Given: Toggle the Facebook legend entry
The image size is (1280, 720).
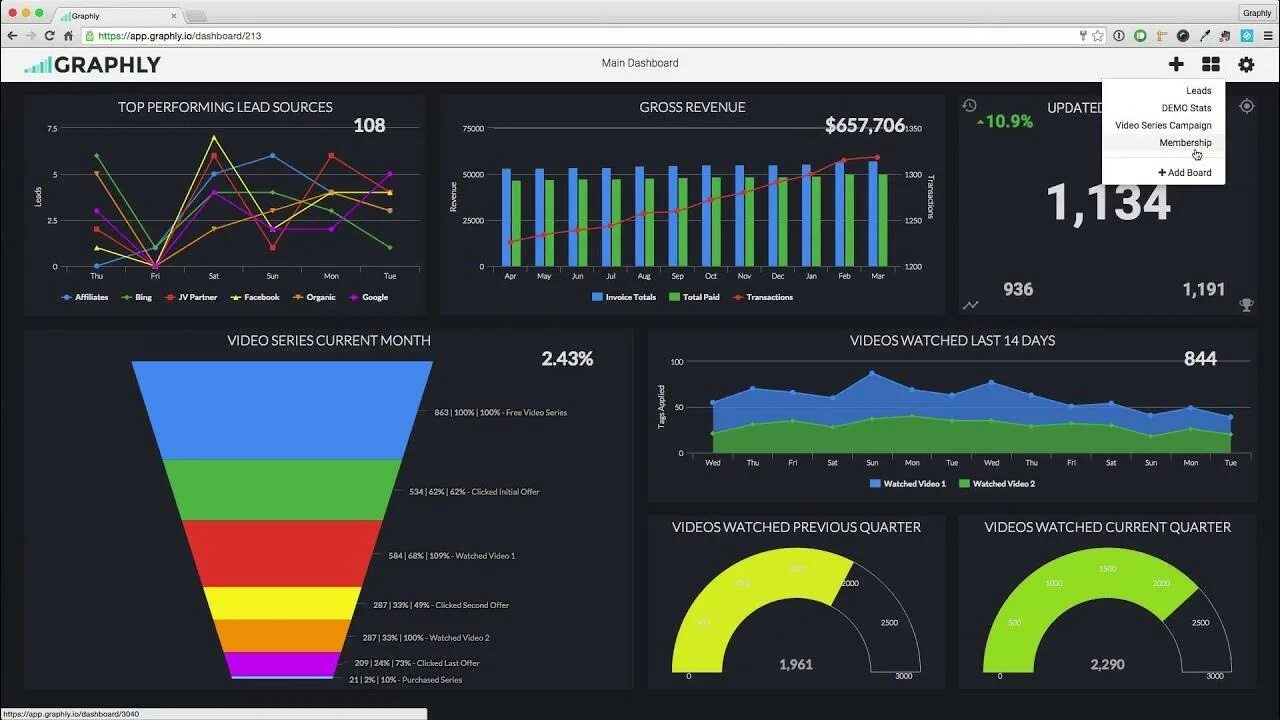Looking at the screenshot, I should (255, 297).
